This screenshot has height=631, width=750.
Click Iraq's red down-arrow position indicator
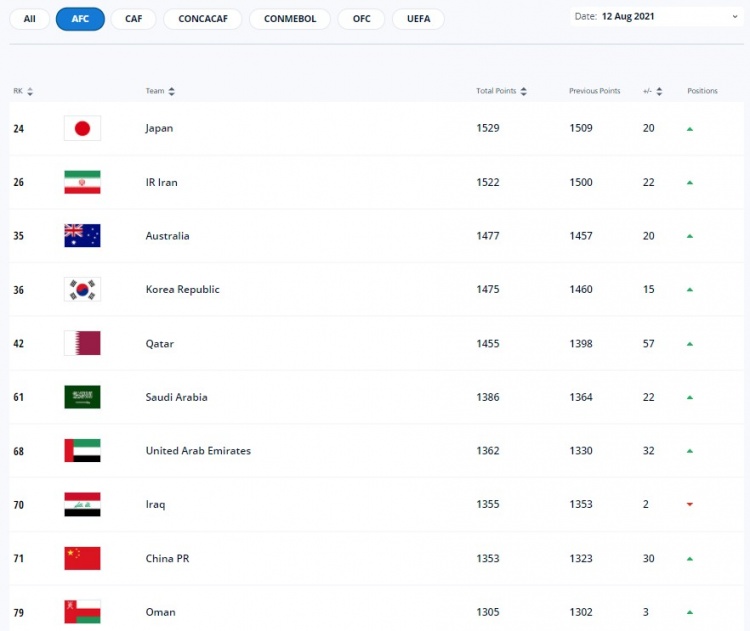click(690, 504)
